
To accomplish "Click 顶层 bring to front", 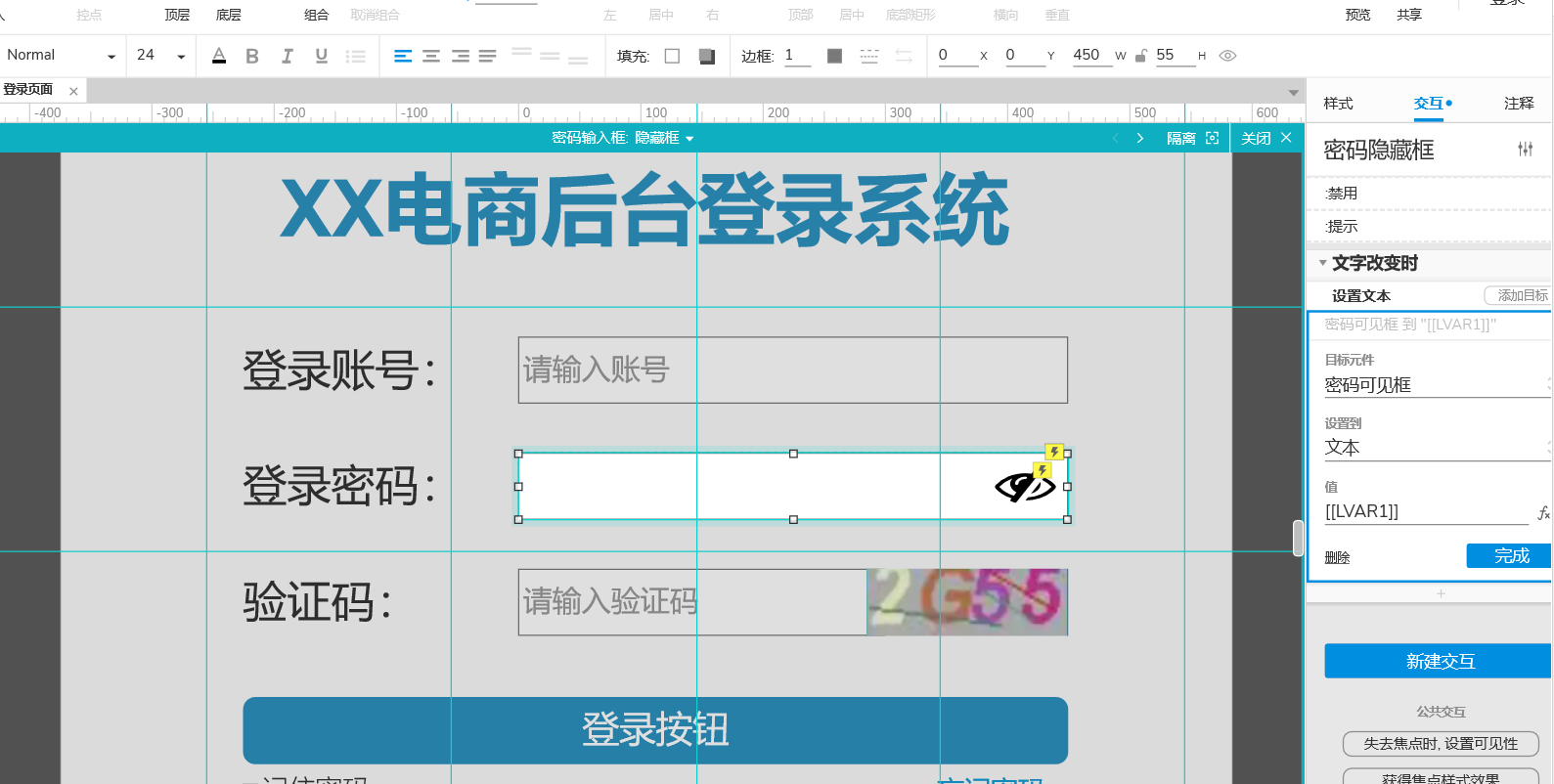I will point(177,15).
